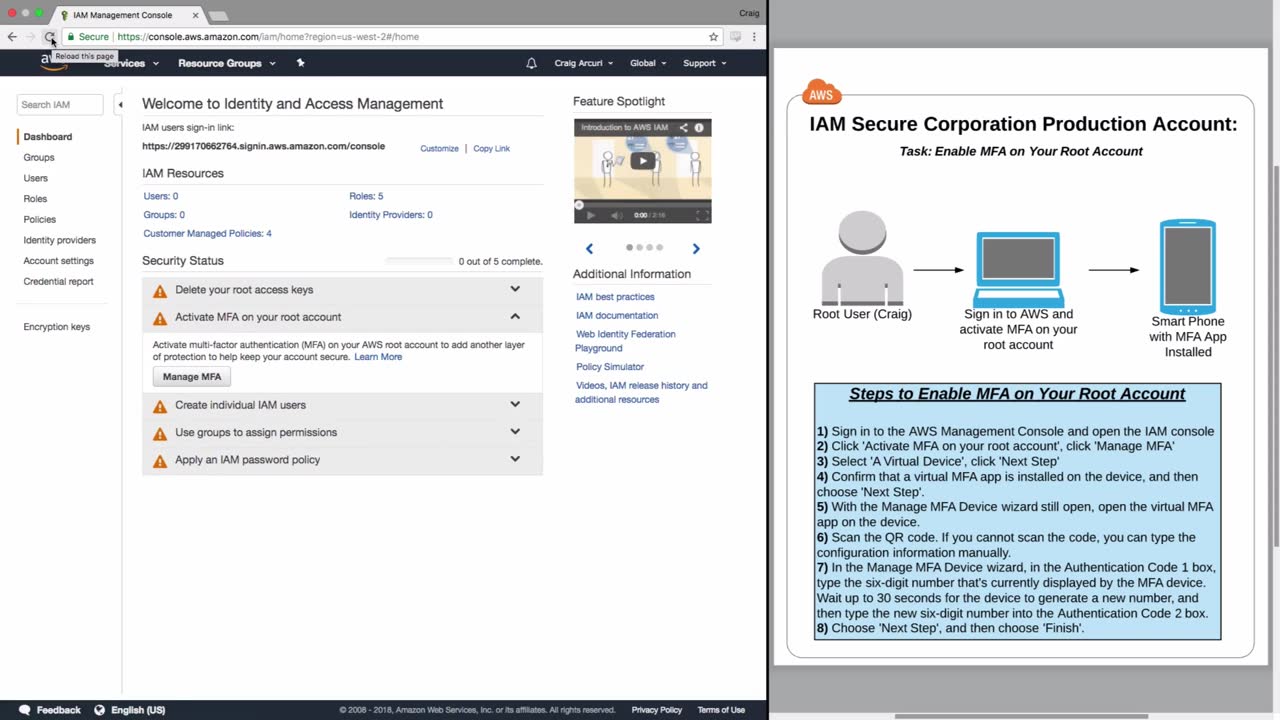
Task: Close the IAM Management Console tab
Action: 195,15
